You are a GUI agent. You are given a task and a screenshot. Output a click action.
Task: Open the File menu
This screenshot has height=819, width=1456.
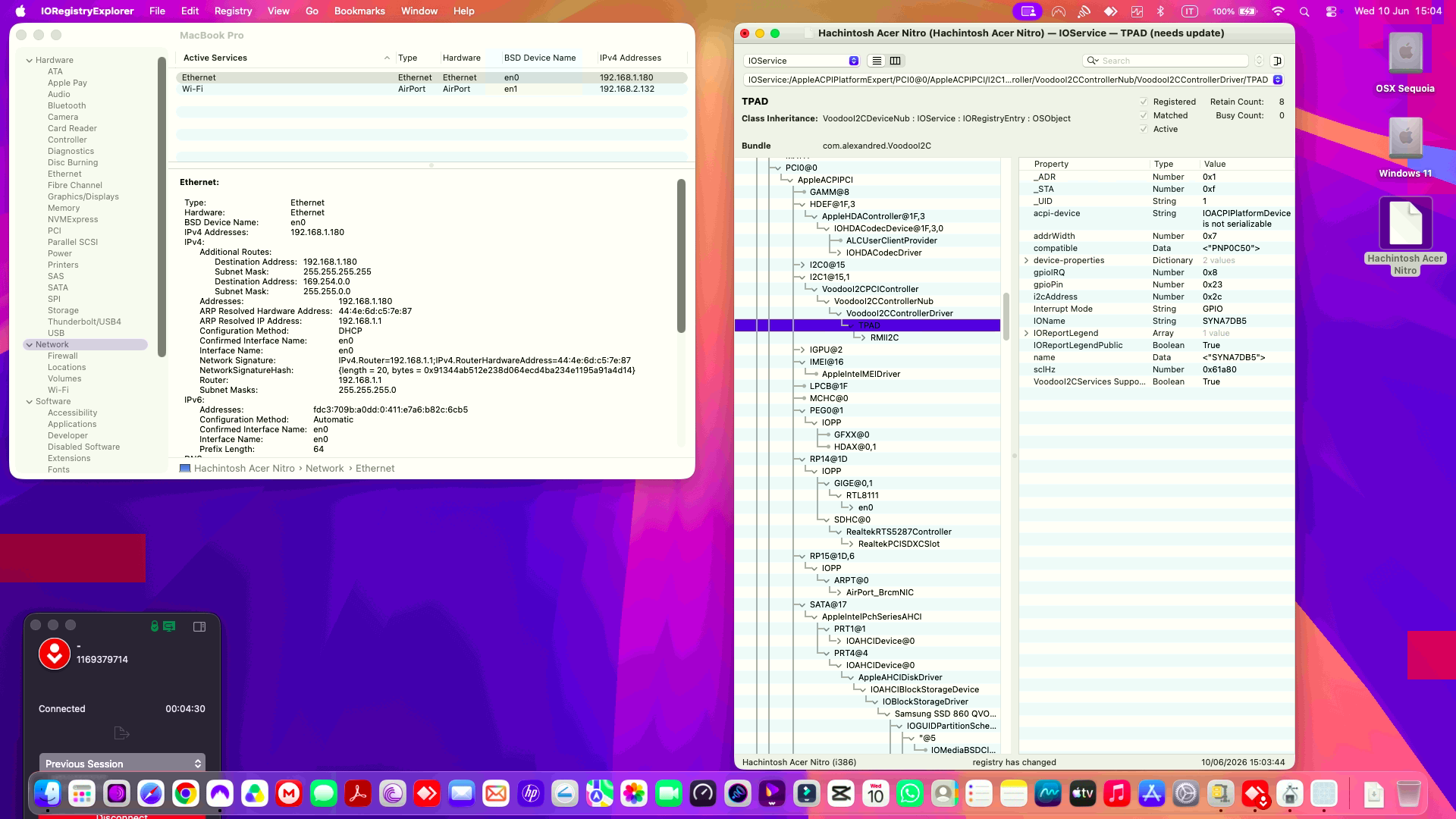[157, 11]
